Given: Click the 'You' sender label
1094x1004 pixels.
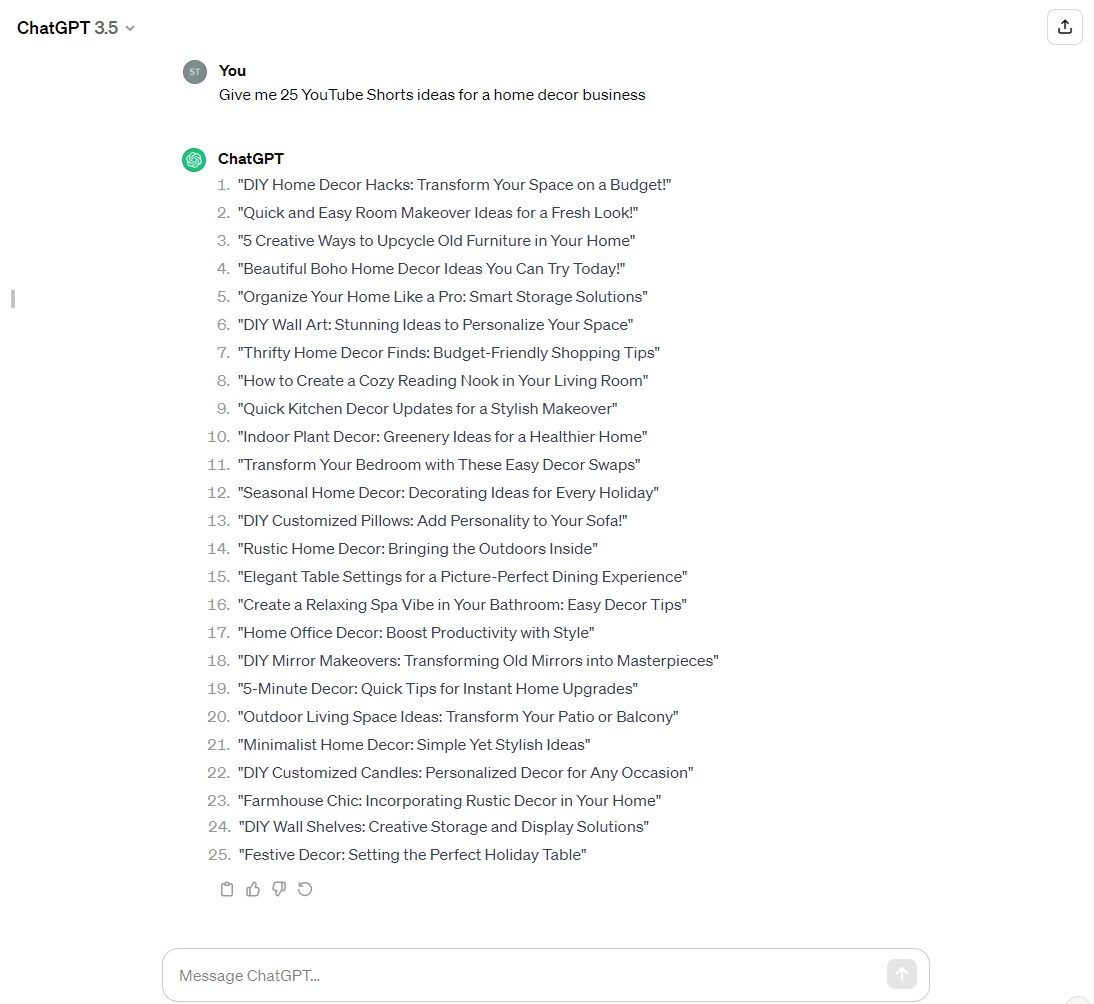Looking at the screenshot, I should [x=232, y=71].
